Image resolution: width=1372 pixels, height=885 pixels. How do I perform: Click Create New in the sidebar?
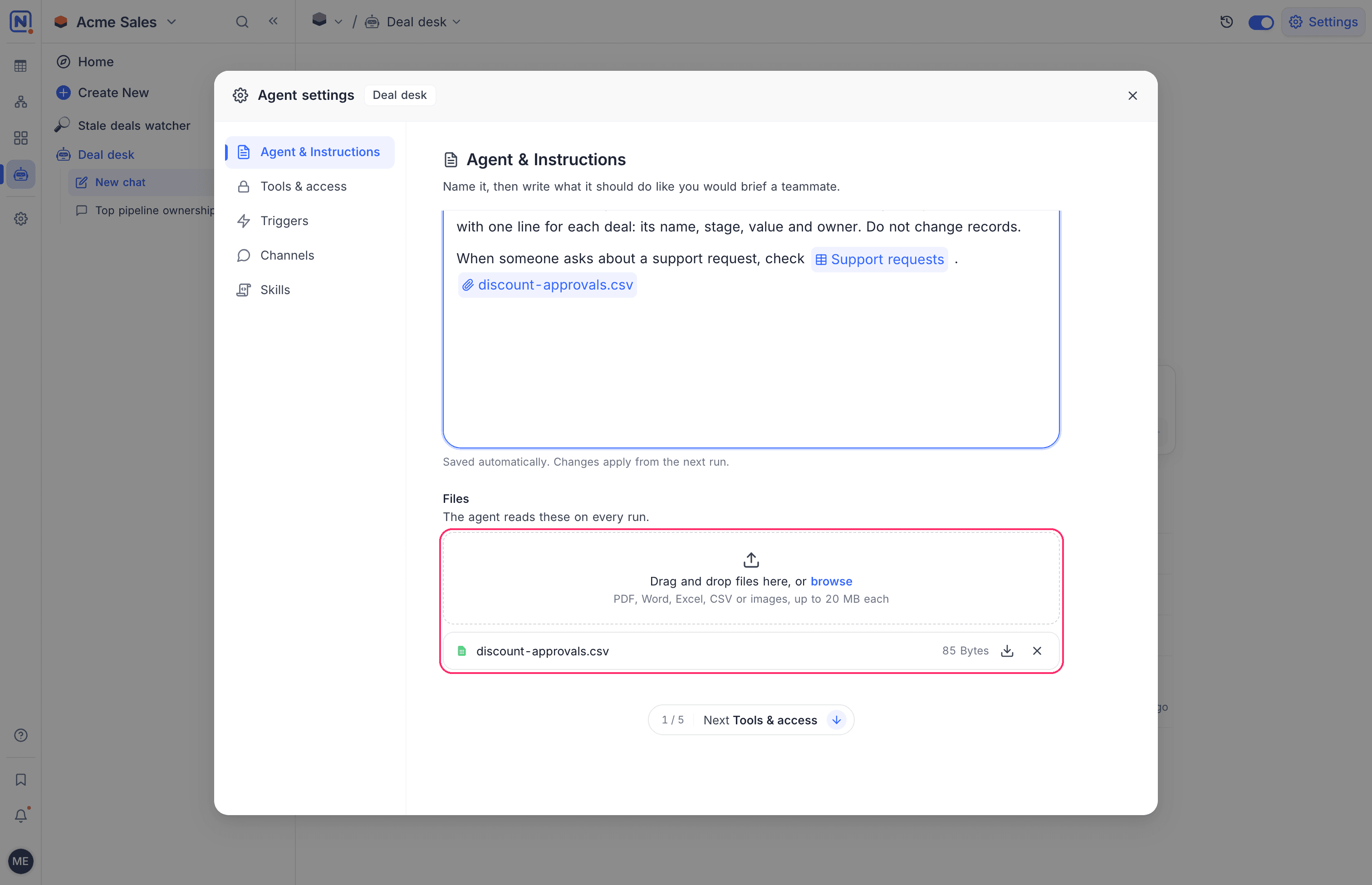click(x=102, y=93)
